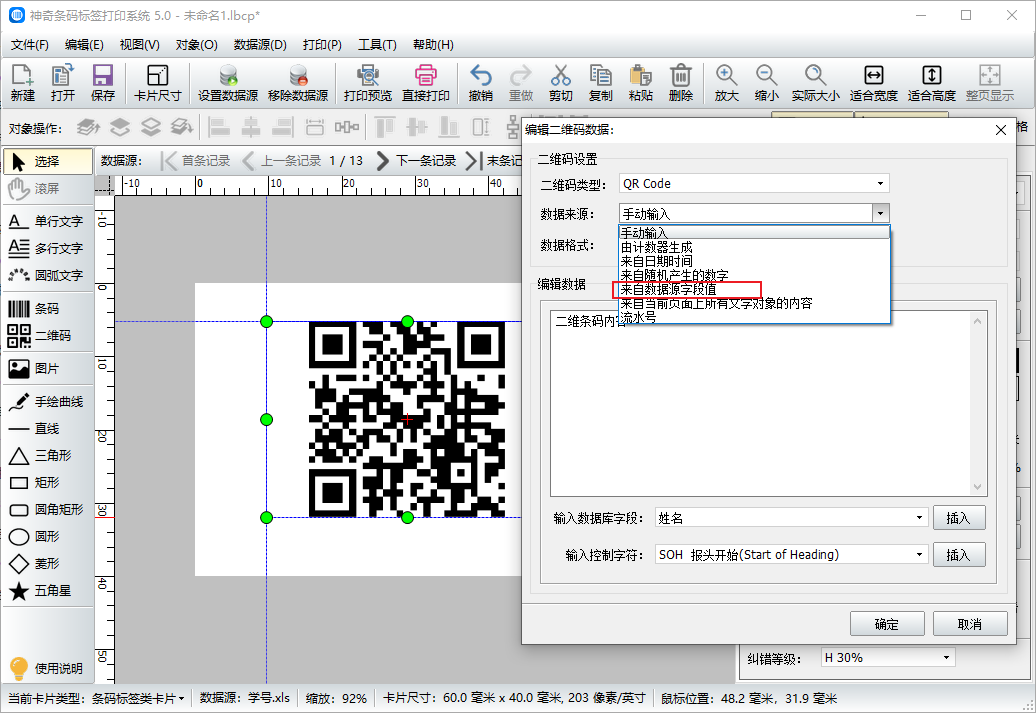
Task: Save the label with the 保存 icon
Action: tap(102, 83)
